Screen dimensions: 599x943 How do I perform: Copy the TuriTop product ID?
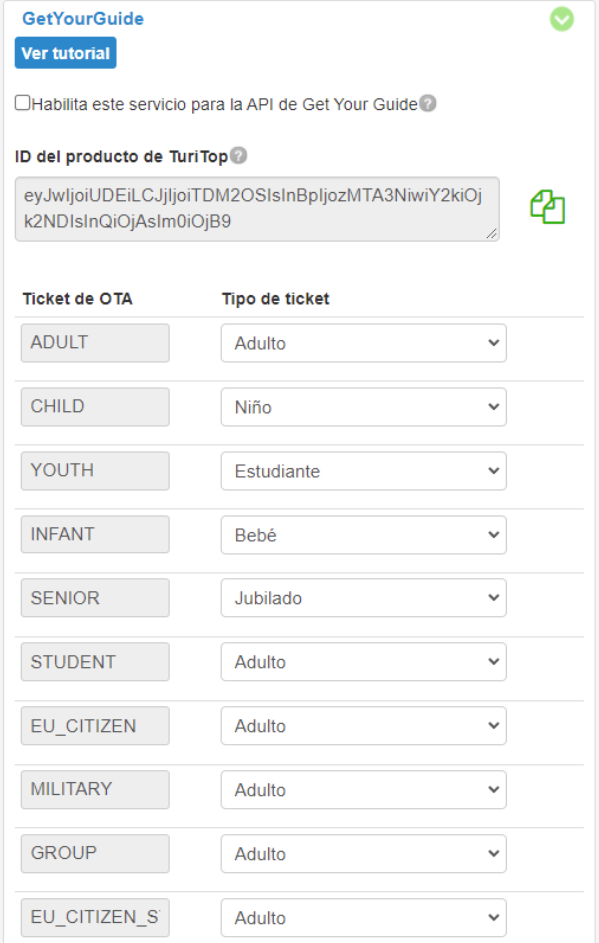pyautogui.click(x=547, y=207)
